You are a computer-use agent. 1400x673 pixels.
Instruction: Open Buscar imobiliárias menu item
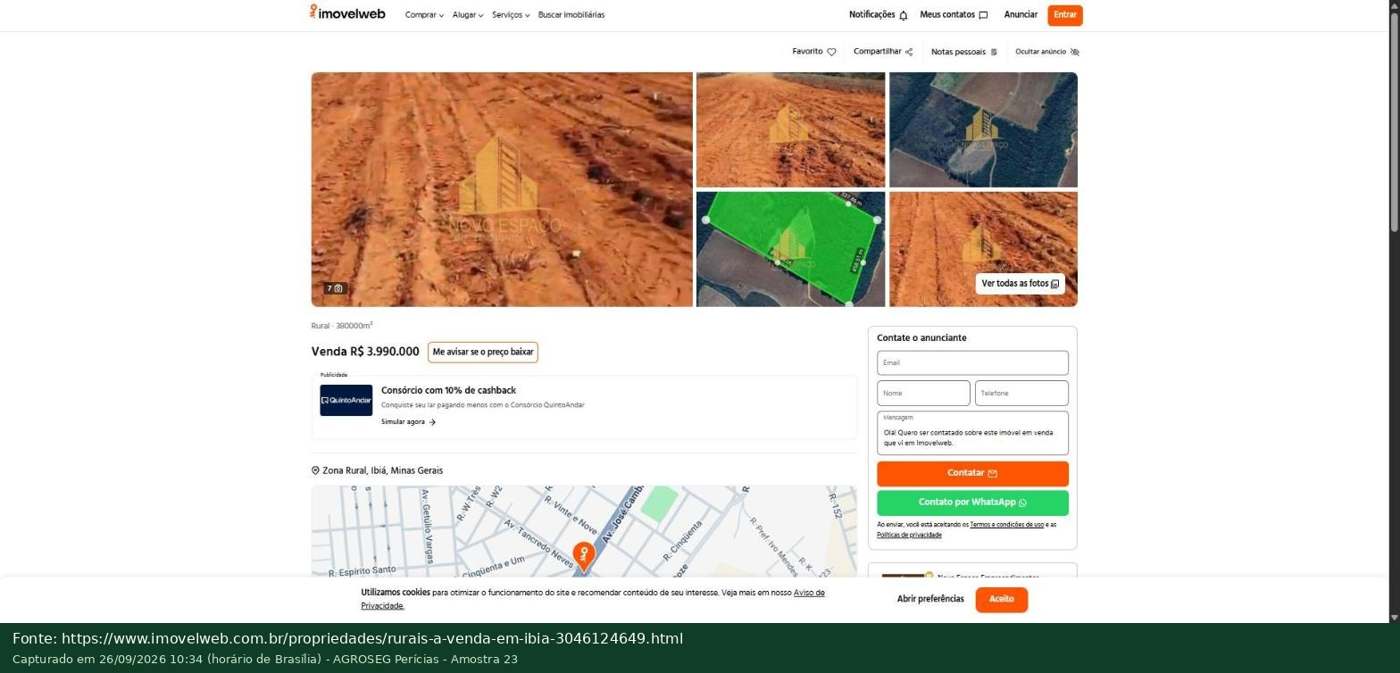tap(571, 15)
